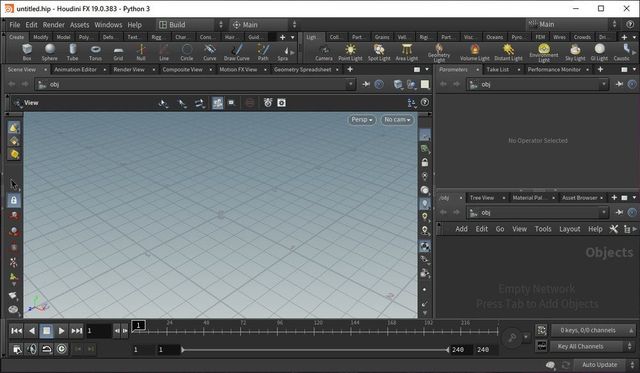This screenshot has height=373, width=640.
Task: Pick the Circle shelf tool
Action: pyautogui.click(x=187, y=52)
